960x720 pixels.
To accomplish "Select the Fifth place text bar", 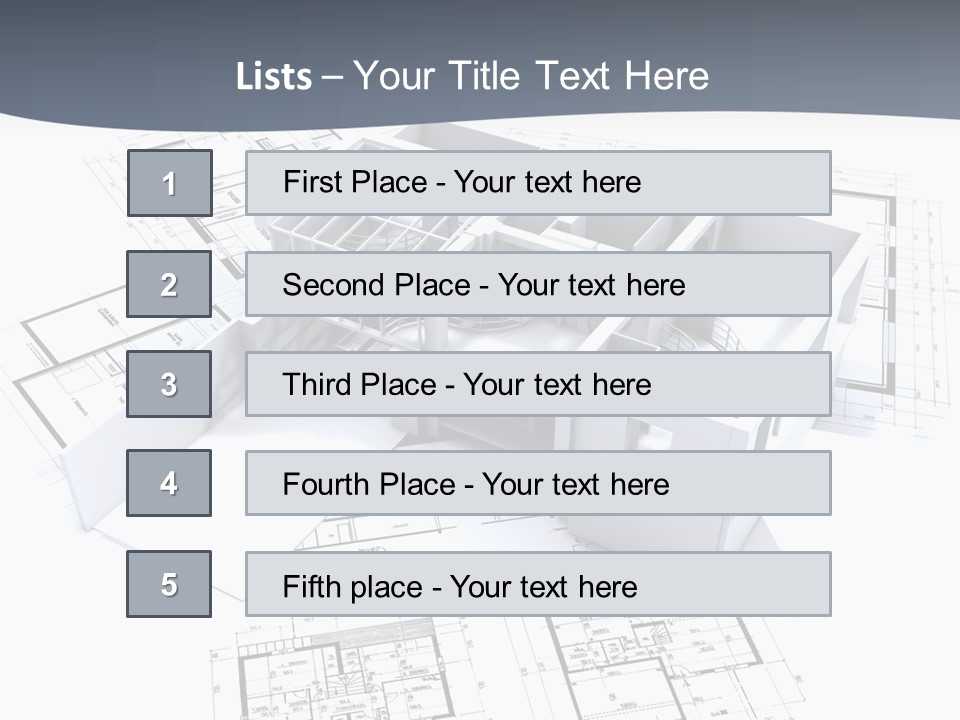I will 538,585.
